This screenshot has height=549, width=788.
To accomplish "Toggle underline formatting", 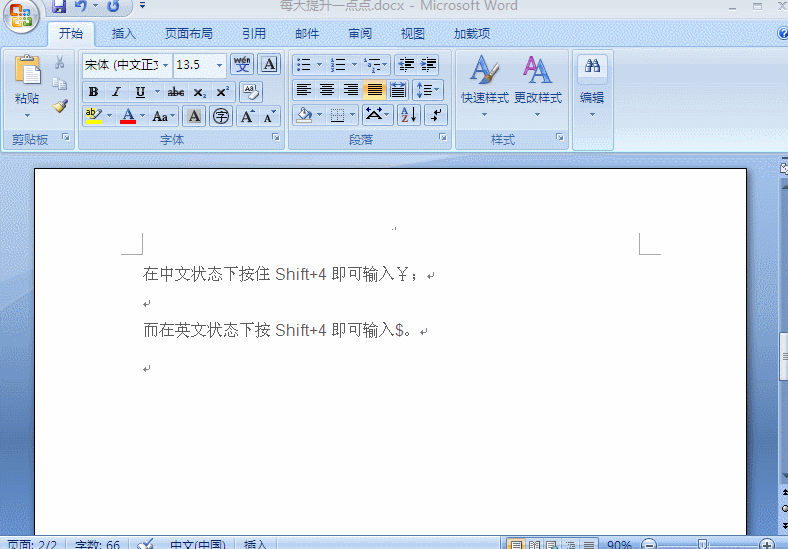I will 140,92.
